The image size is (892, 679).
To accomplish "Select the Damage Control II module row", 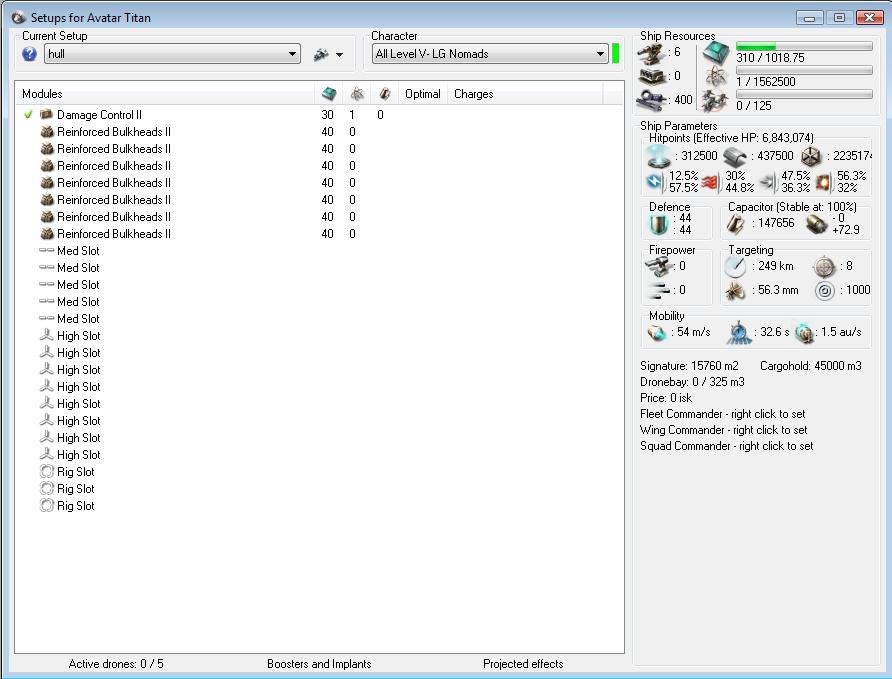I will coord(319,115).
